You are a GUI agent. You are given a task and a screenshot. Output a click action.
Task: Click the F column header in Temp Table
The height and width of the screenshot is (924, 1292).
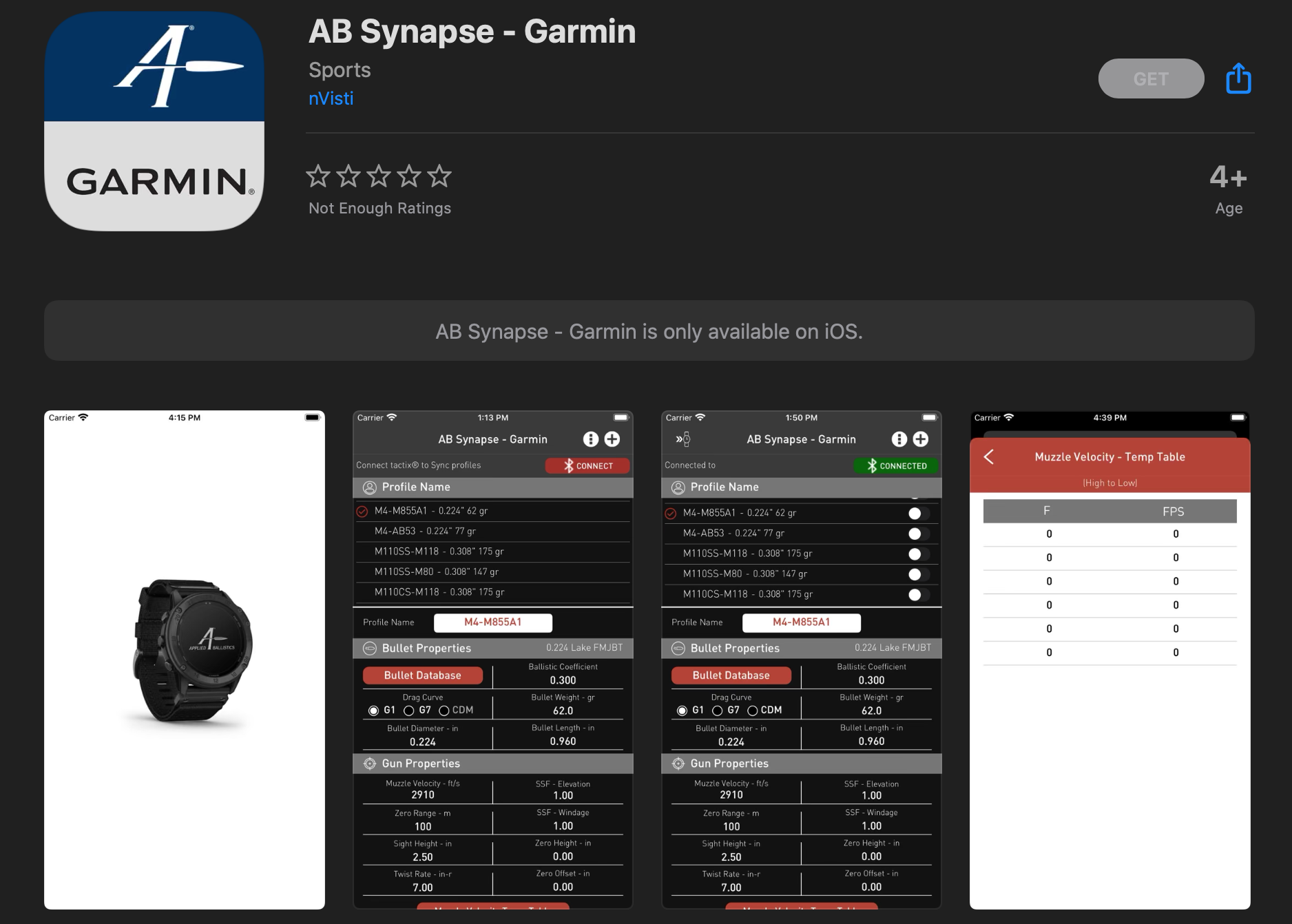[1047, 511]
